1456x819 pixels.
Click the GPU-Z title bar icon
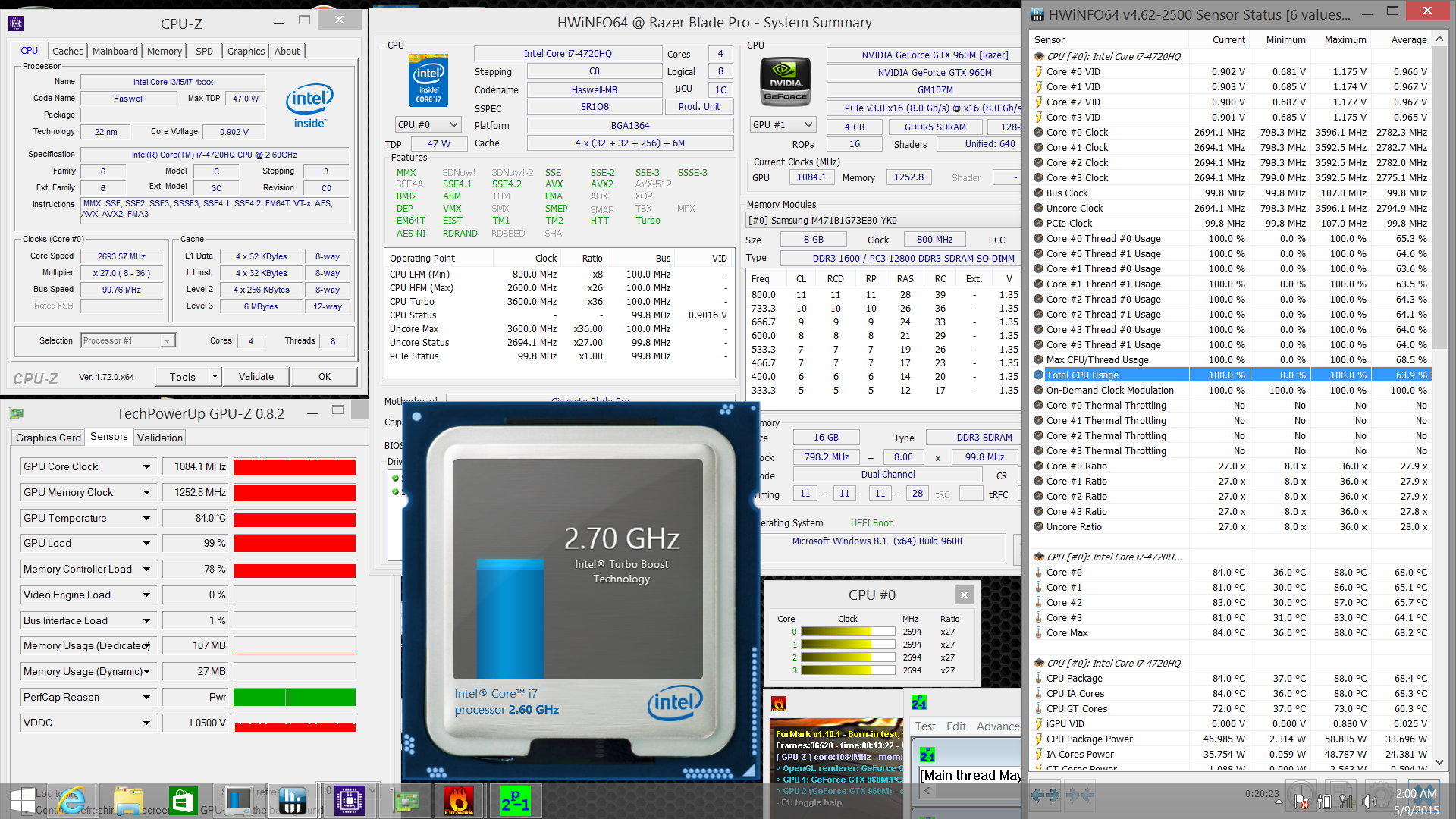tap(16, 413)
